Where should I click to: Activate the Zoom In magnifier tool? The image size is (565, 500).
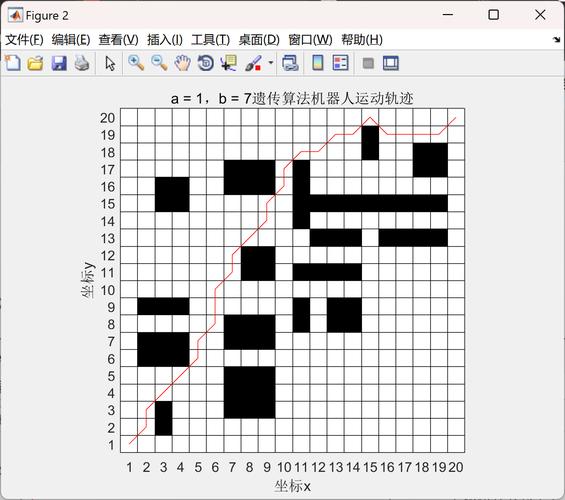[136, 63]
